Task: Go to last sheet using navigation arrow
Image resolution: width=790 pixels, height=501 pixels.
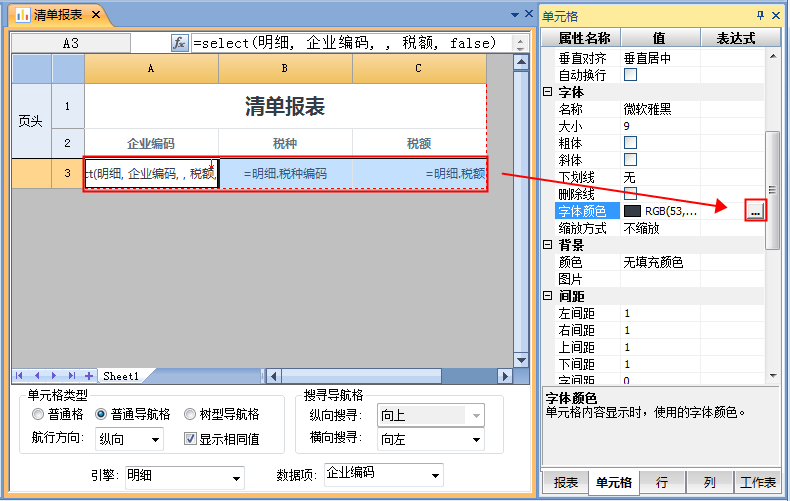Action: pyautogui.click(x=72, y=376)
